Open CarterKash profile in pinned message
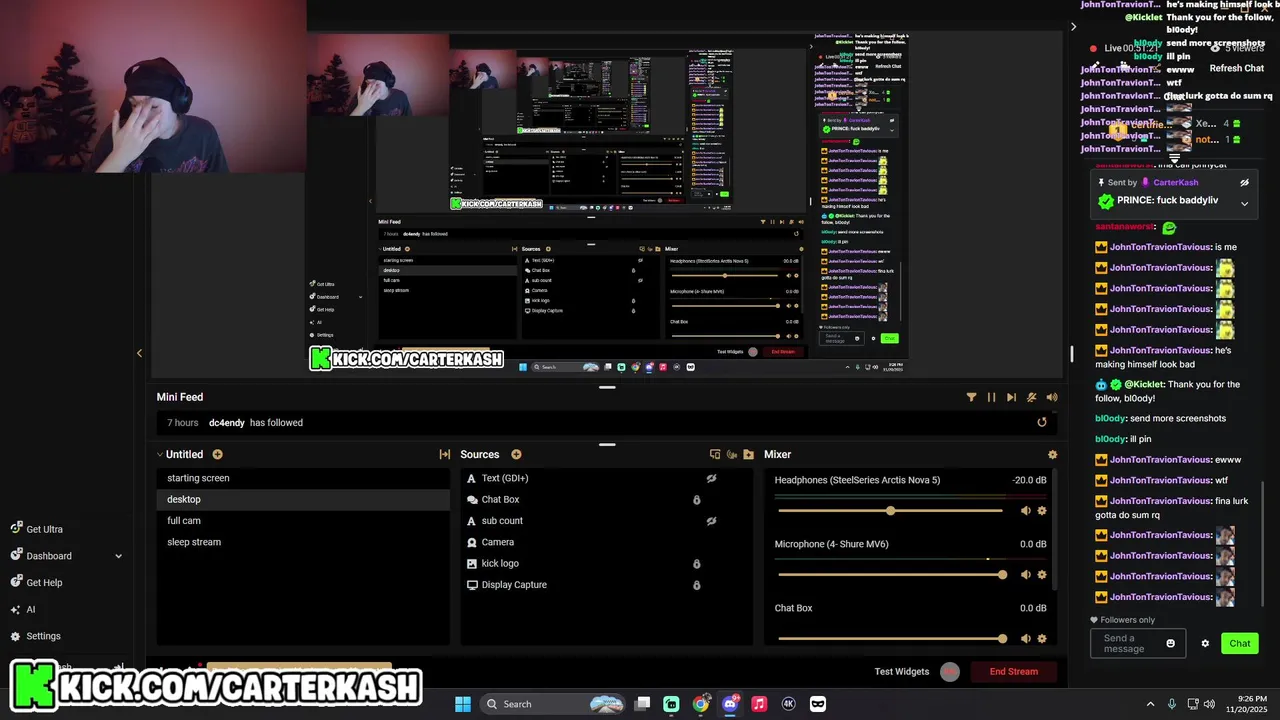This screenshot has height=720, width=1280. point(1175,183)
